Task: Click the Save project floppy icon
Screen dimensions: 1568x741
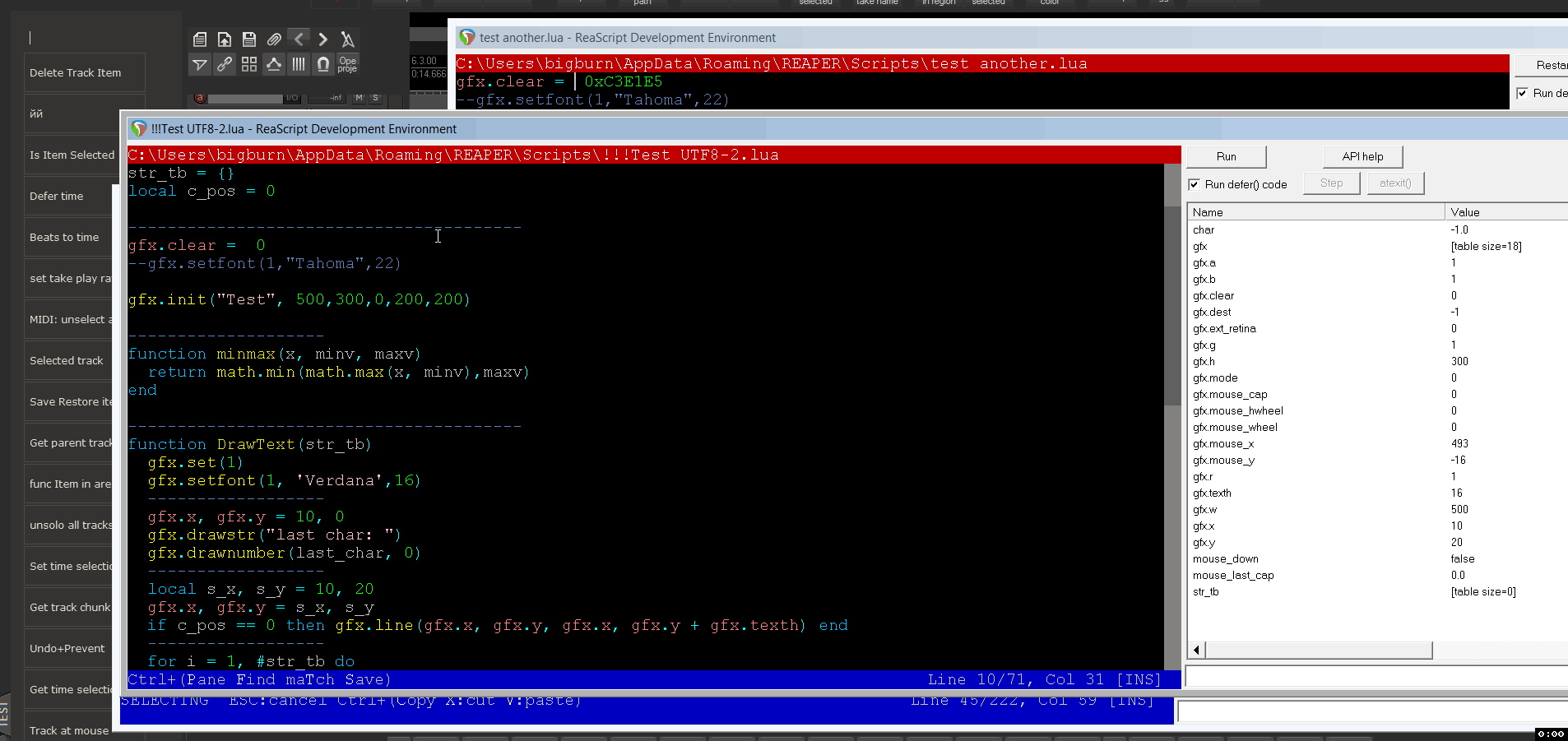Action: (x=249, y=39)
